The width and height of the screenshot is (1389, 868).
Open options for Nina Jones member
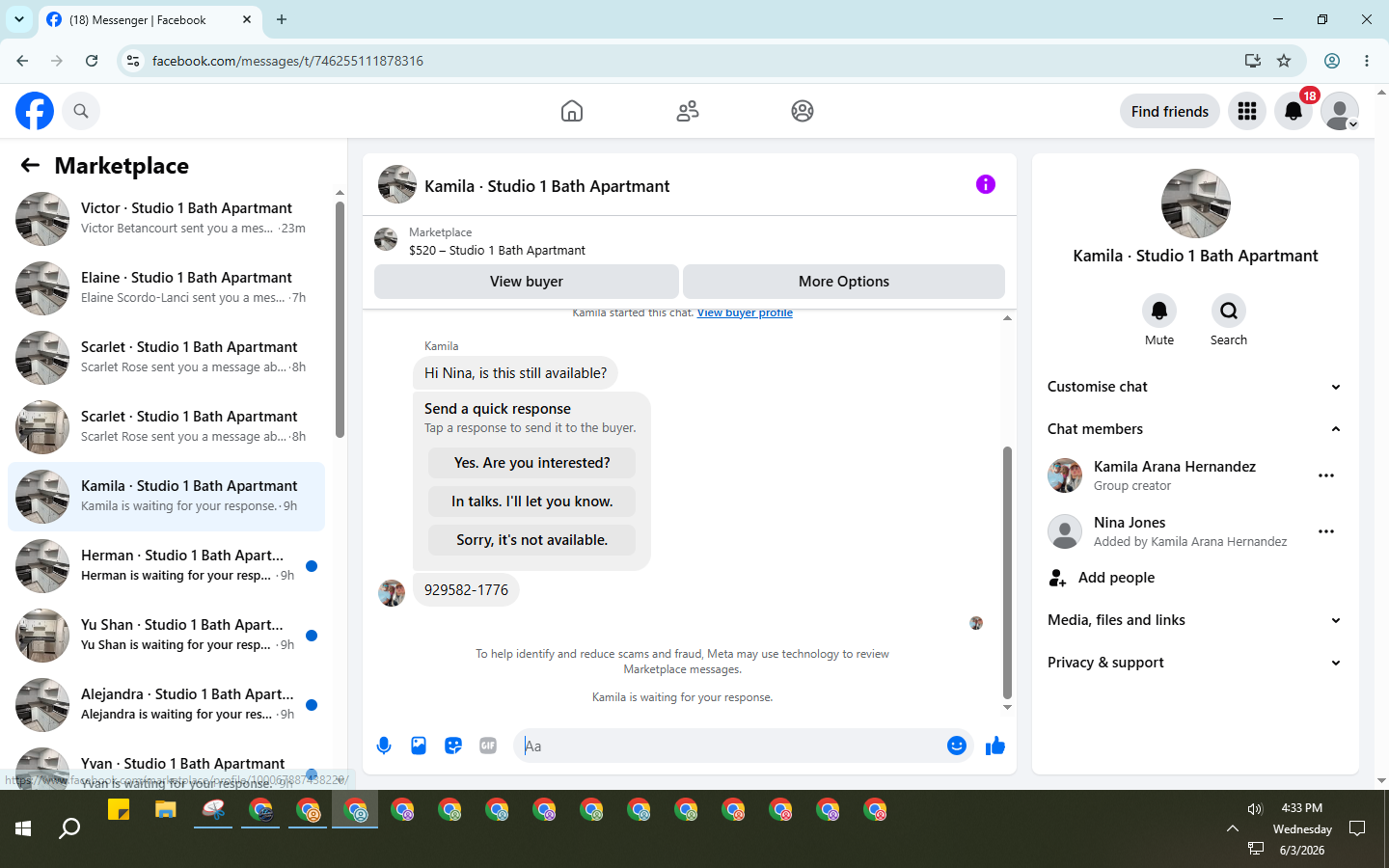tap(1326, 531)
